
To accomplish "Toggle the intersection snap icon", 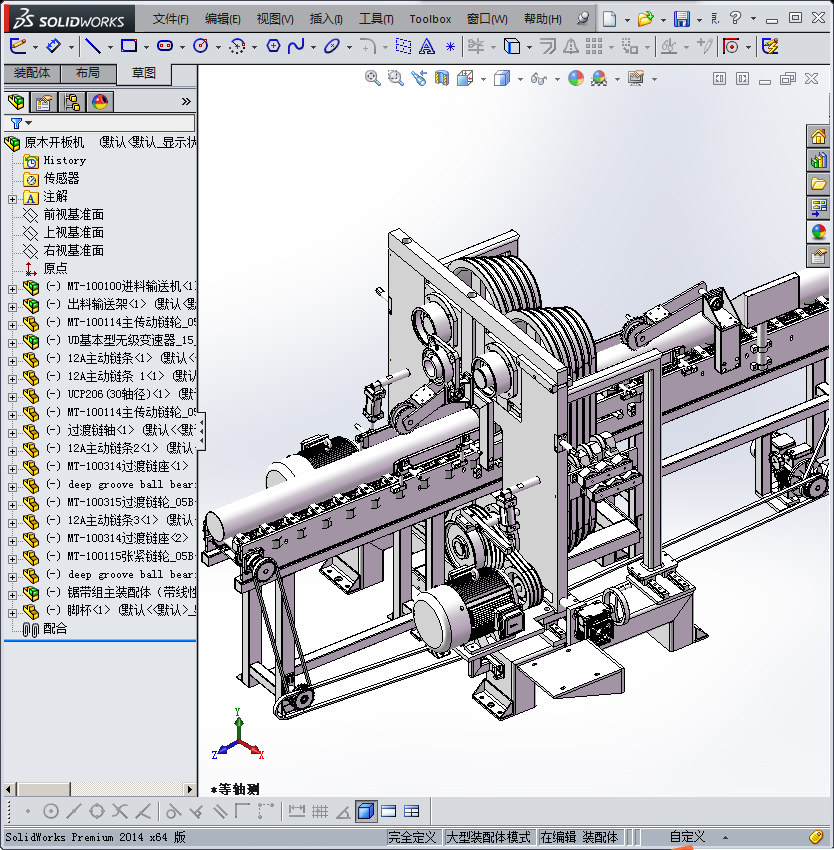I will coord(120,812).
